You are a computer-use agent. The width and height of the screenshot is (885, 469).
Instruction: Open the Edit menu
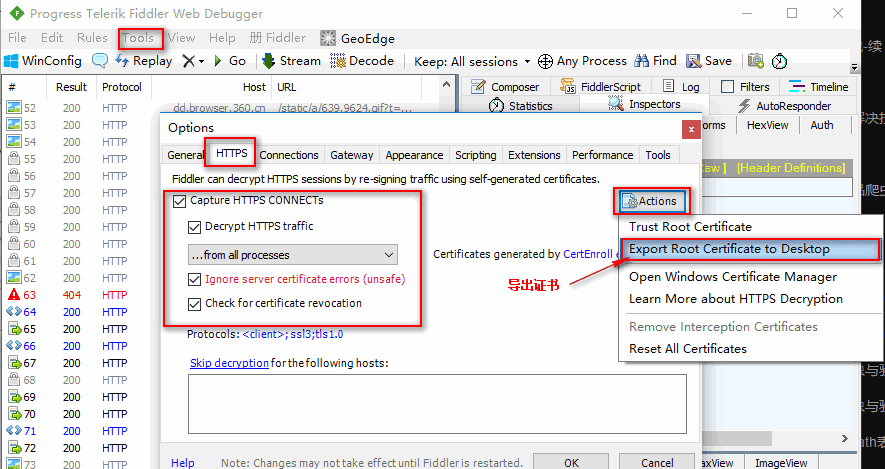(x=52, y=38)
